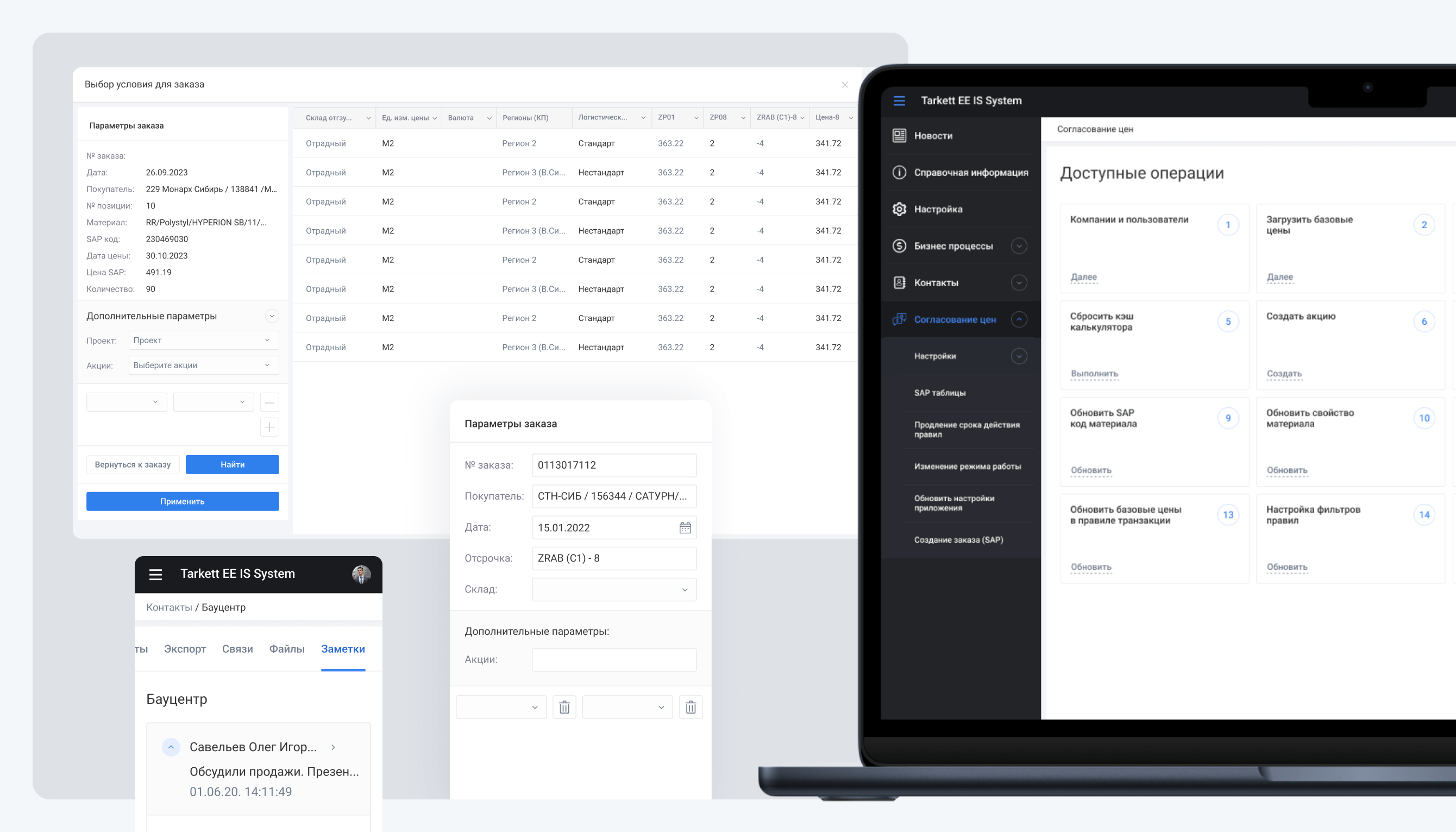The image size is (1456, 832).
Task: Click calendar icon in date field
Action: pyautogui.click(x=685, y=527)
